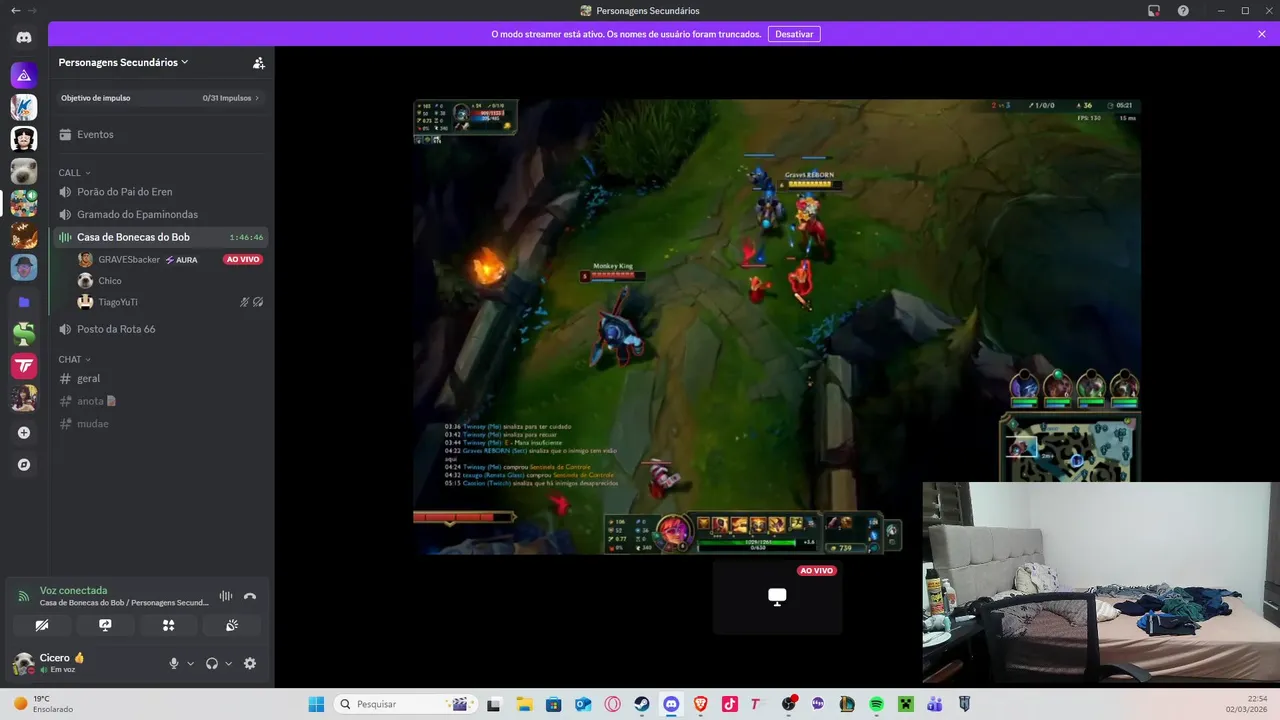Open the weather widget showing 19°C
The image size is (1280, 720).
click(x=43, y=704)
